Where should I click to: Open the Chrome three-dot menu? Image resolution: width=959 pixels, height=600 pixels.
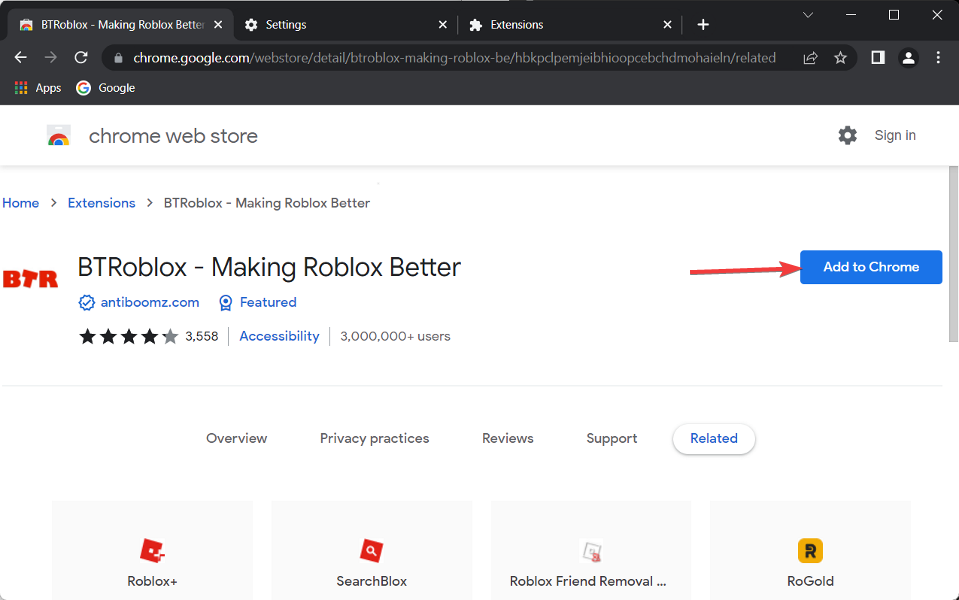pyautogui.click(x=938, y=57)
